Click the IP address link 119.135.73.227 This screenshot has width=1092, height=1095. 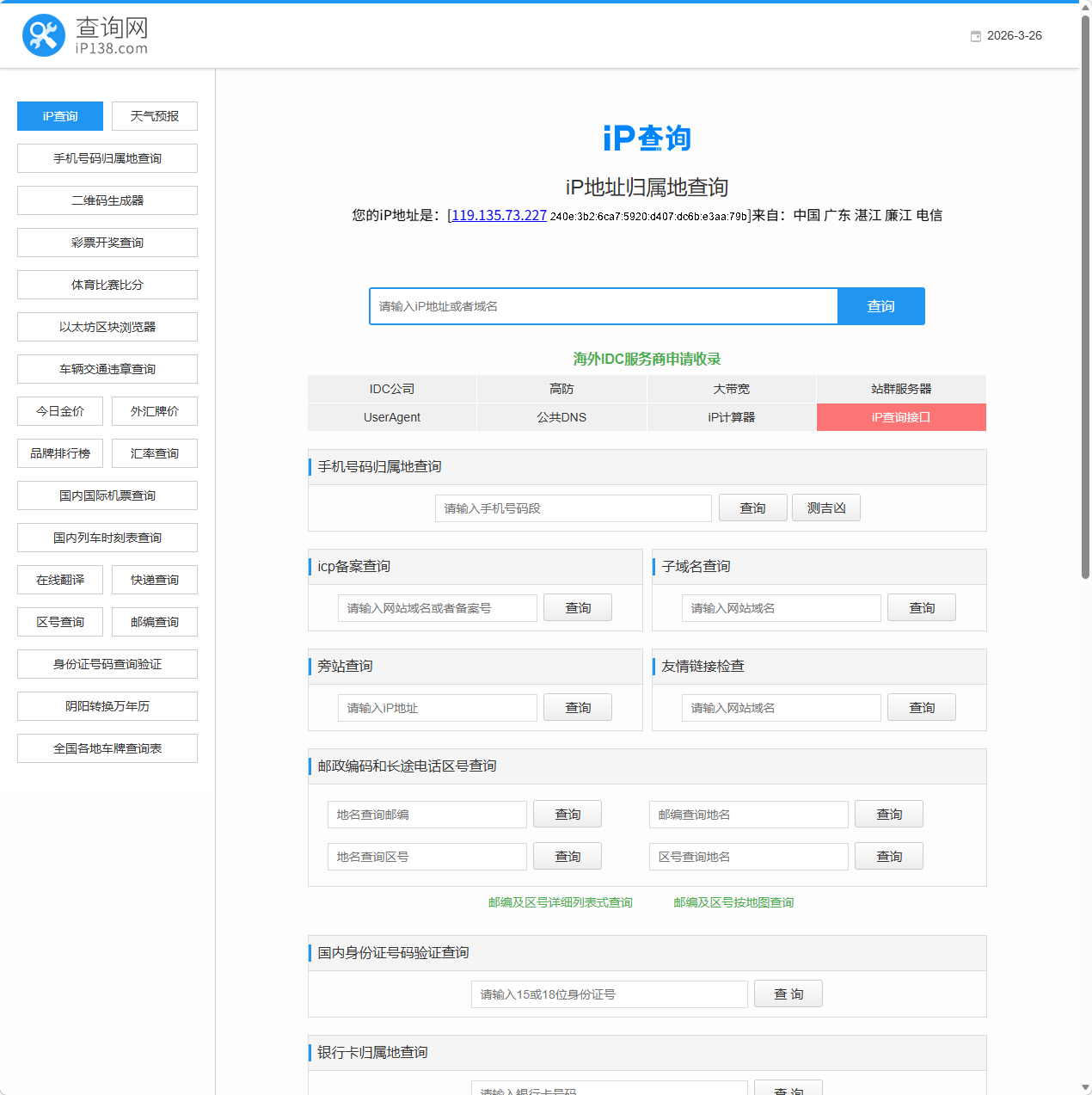(x=498, y=216)
